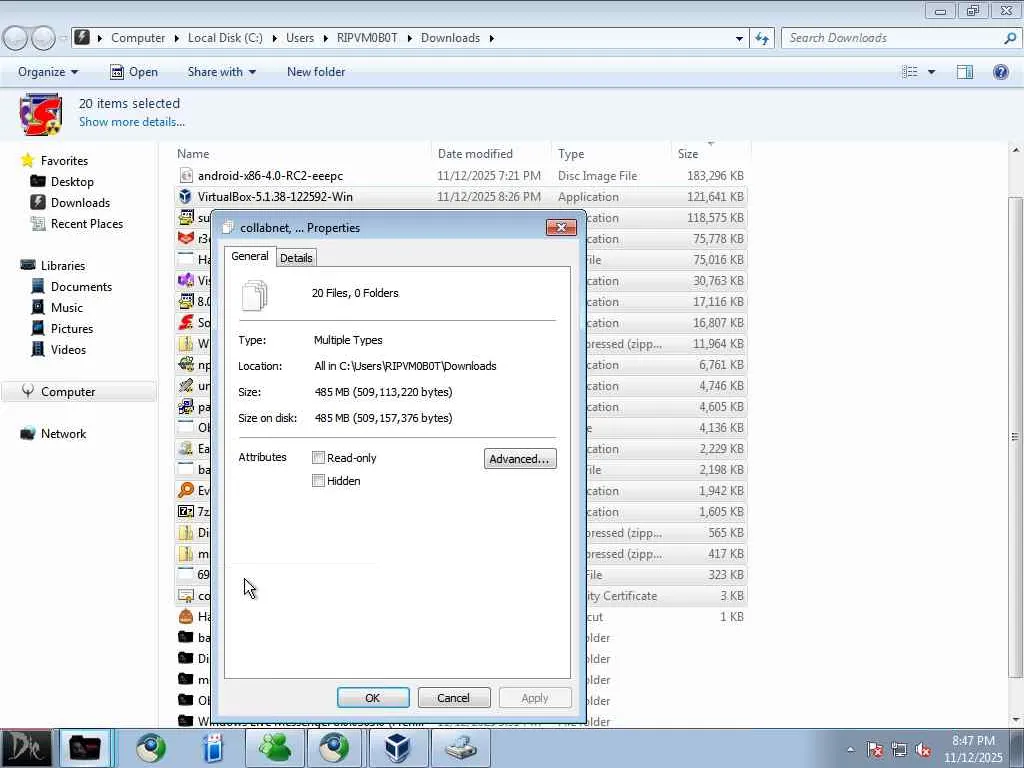Open the VirtualBox cube icon on taskbar
1024x768 pixels.
[396, 748]
